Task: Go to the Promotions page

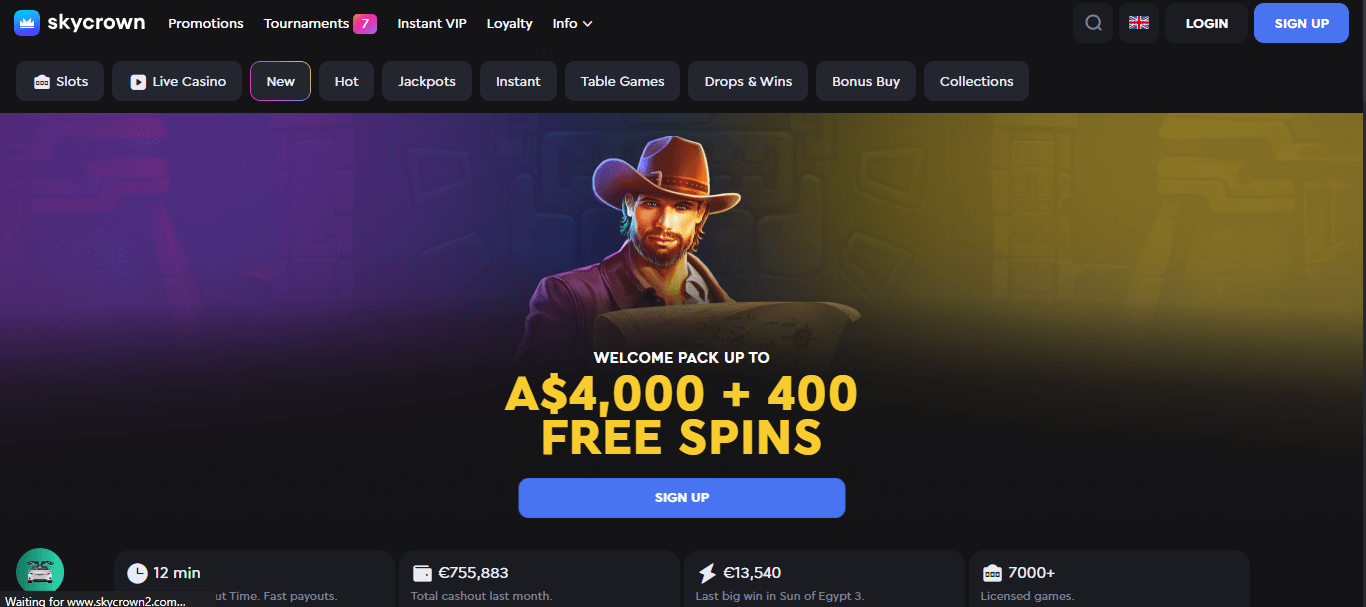Action: [206, 23]
